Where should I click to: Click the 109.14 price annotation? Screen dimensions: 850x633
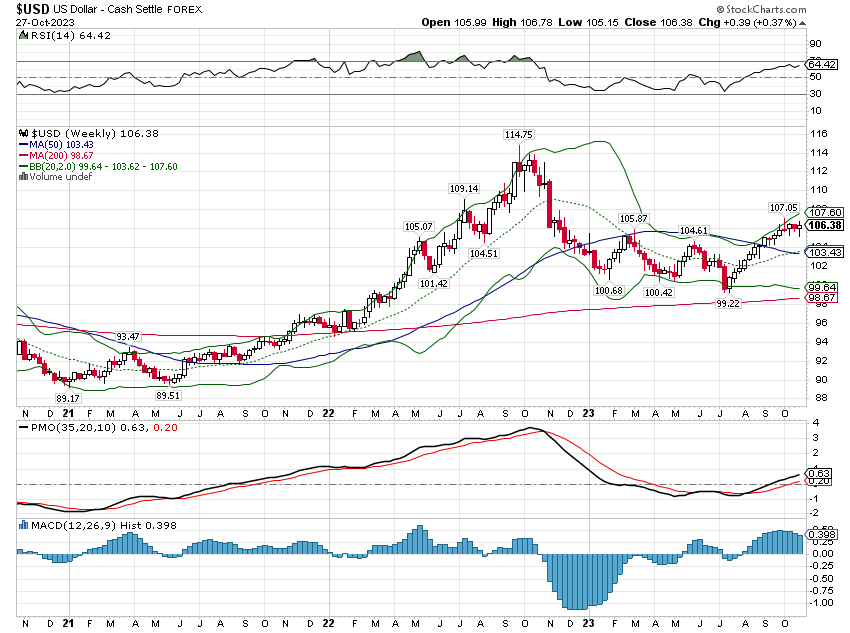pyautogui.click(x=464, y=189)
